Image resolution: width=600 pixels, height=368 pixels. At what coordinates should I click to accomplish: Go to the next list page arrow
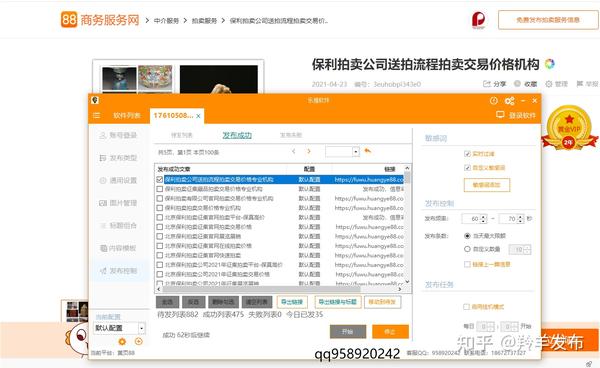click(x=309, y=151)
